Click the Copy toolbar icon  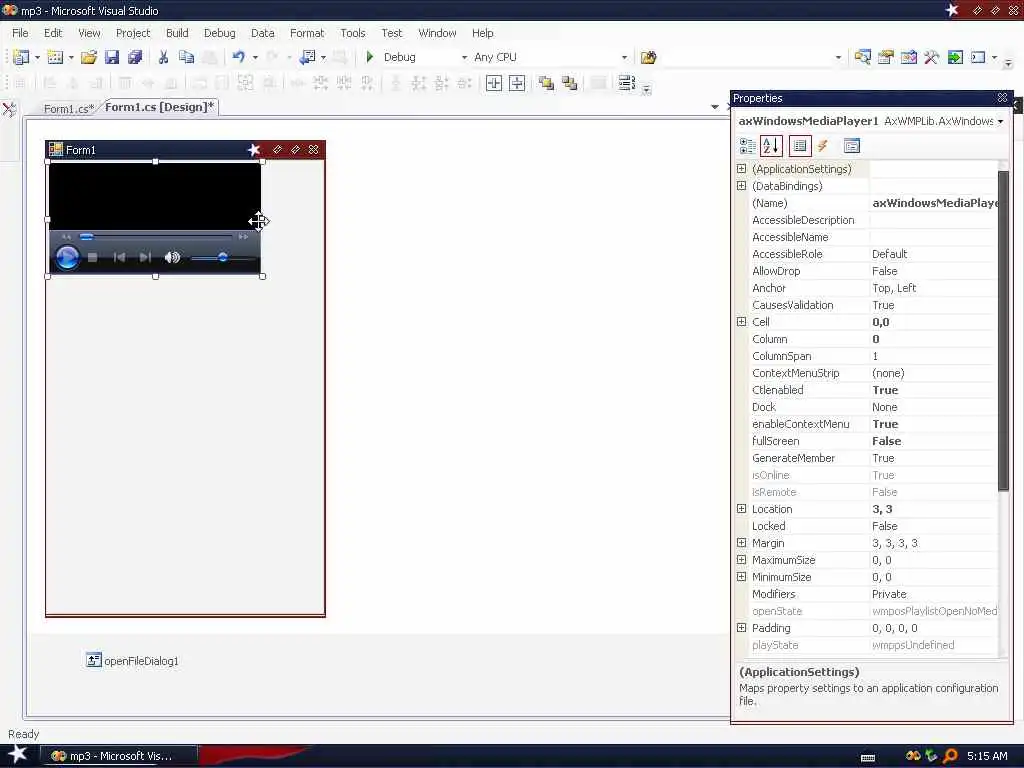point(186,57)
